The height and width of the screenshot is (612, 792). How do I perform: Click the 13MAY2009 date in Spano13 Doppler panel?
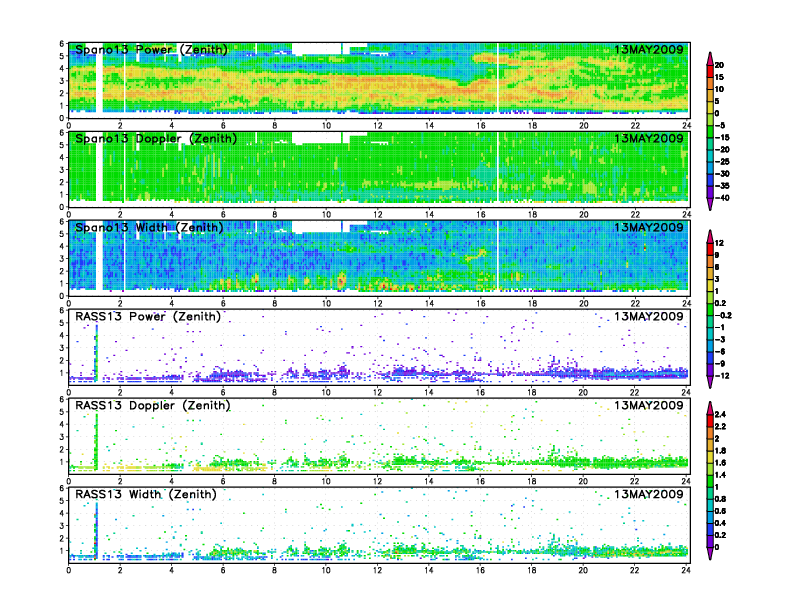click(x=649, y=138)
